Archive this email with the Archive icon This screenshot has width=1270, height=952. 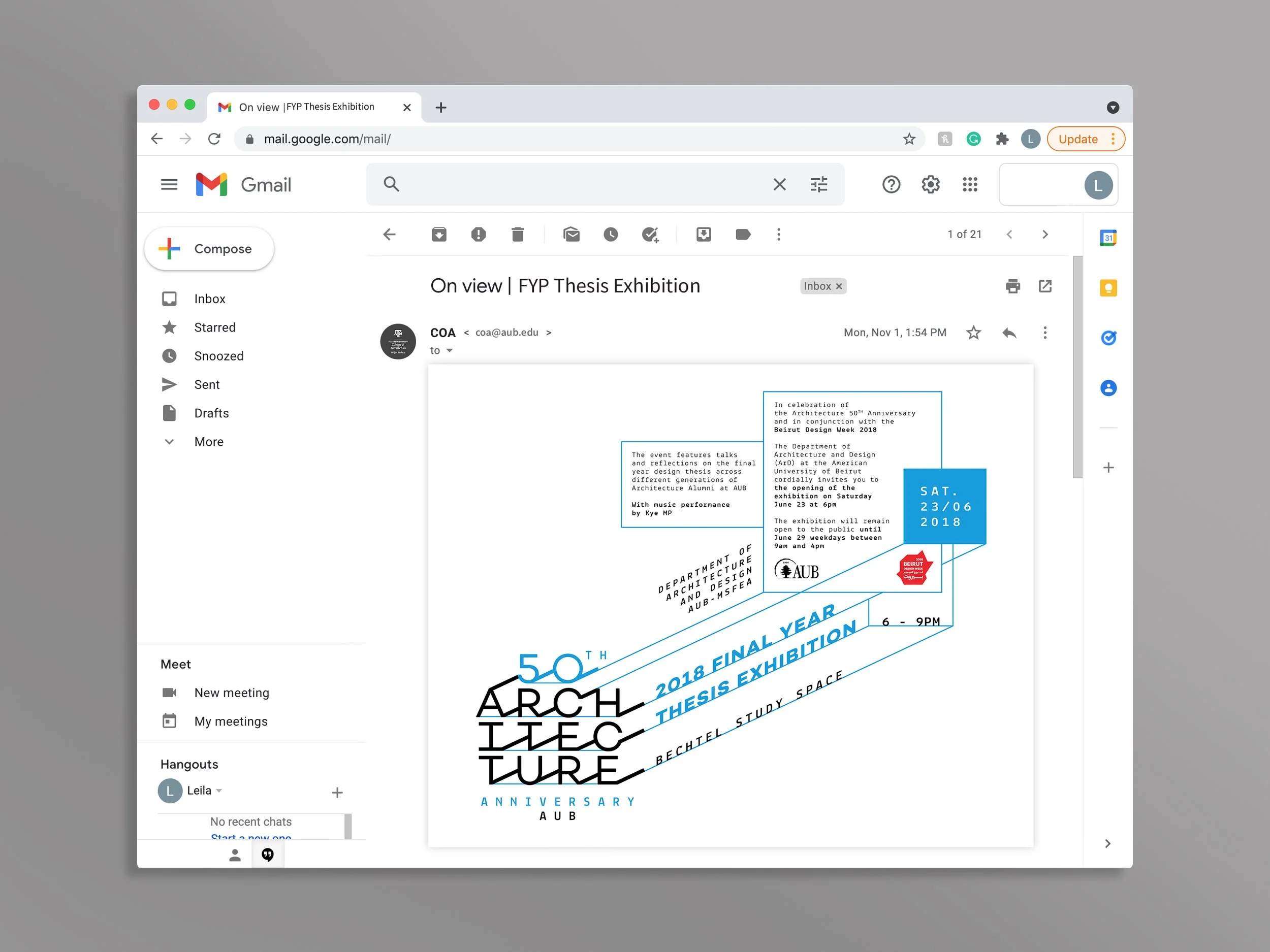point(439,234)
